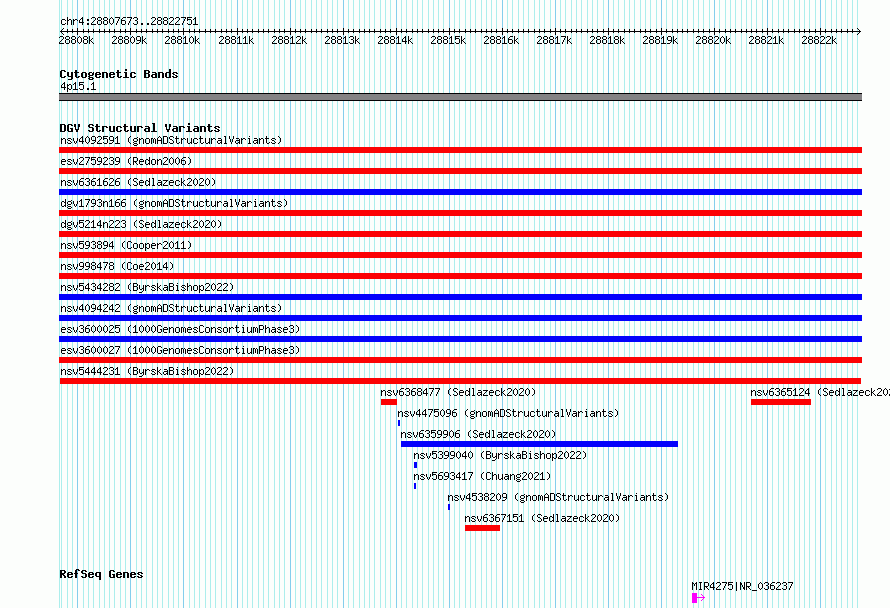Select the 4p15.1 band label
Image resolution: width=890 pixels, height=608 pixels.
click(78, 86)
